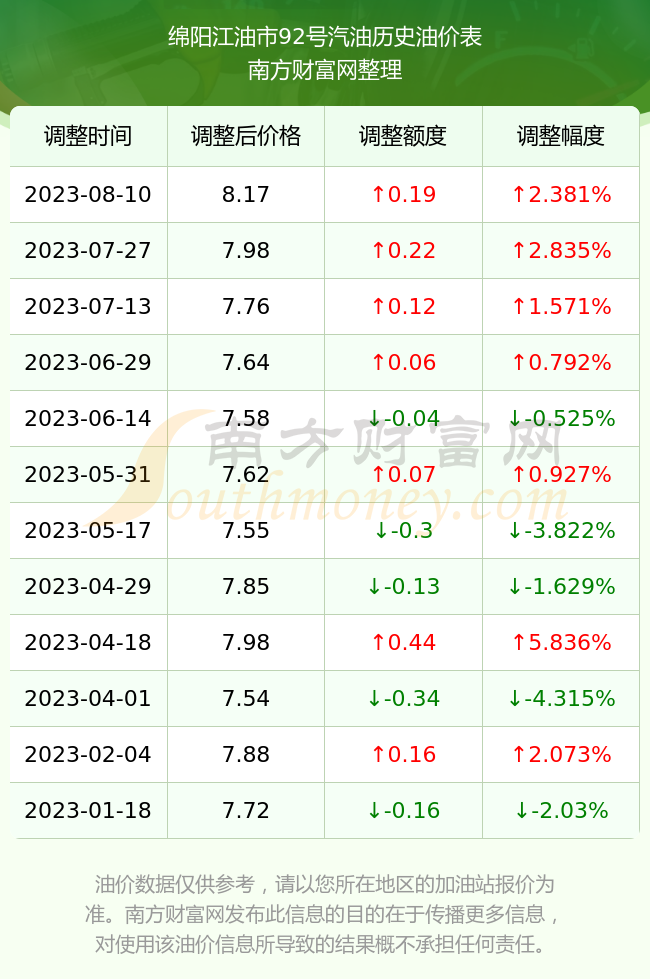Viewport: 650px width, 980px height.
Task: Click the 调整幅度 column header
Action: coord(561,136)
